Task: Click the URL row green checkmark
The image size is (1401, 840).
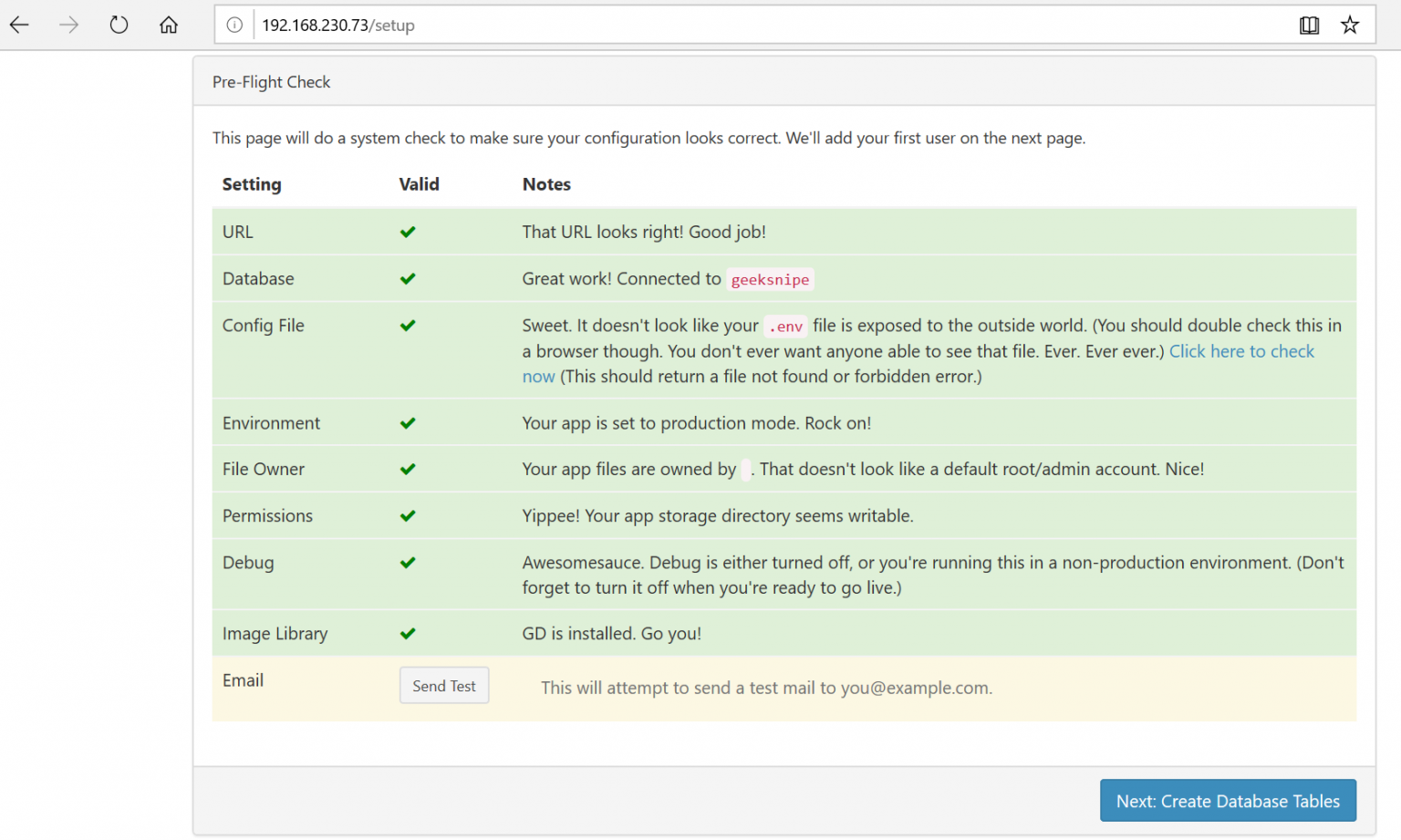Action: 408,232
